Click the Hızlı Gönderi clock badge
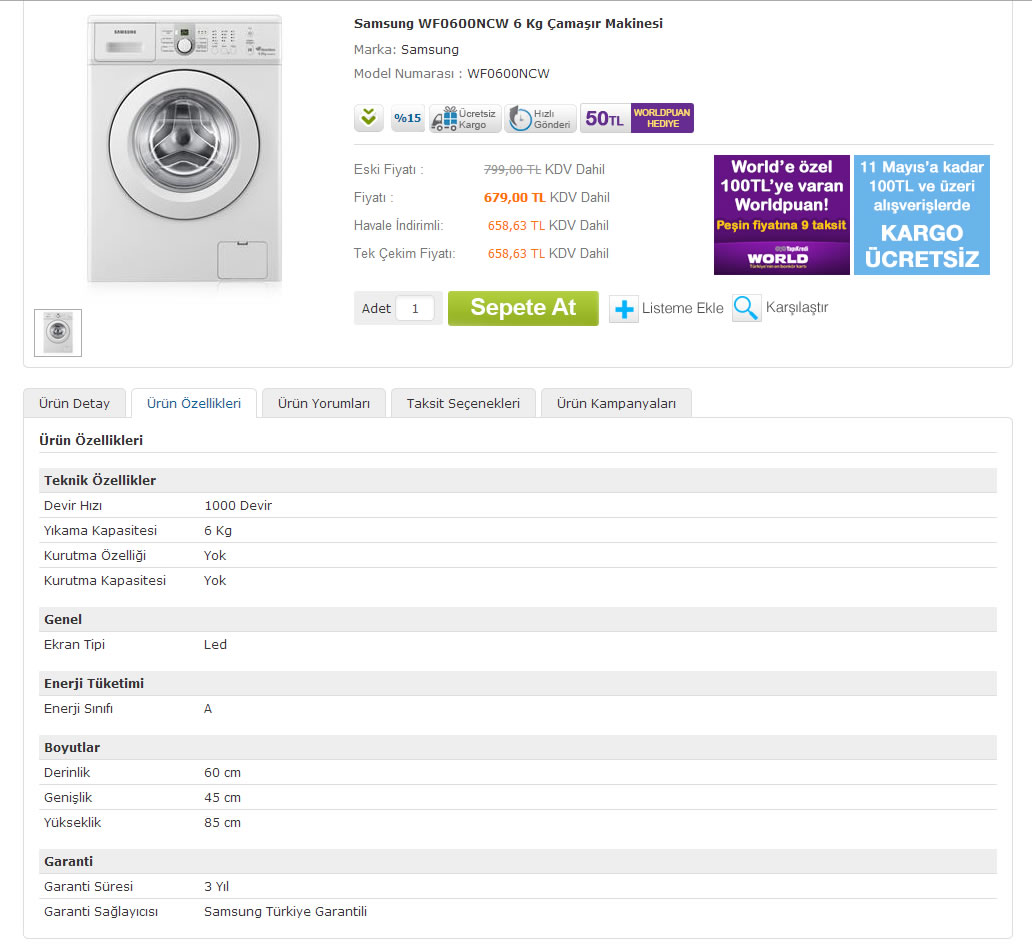 [x=540, y=119]
